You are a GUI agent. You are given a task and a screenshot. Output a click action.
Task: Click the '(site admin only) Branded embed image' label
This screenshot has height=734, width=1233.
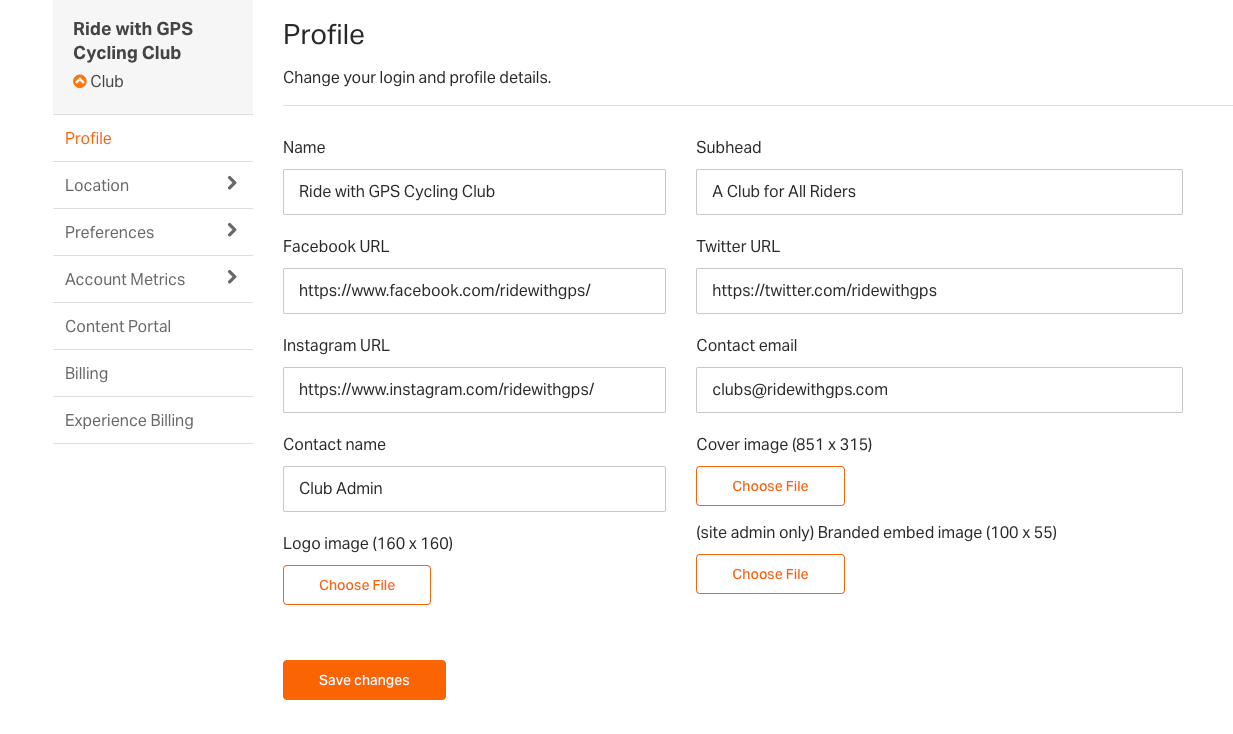tap(876, 532)
